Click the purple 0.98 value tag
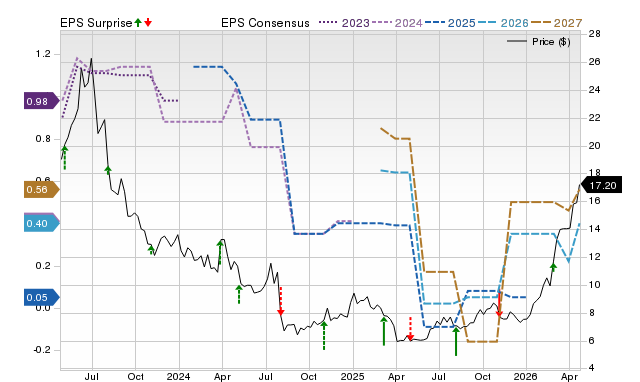Image resolution: width=640 pixels, height=382 pixels. (42, 101)
